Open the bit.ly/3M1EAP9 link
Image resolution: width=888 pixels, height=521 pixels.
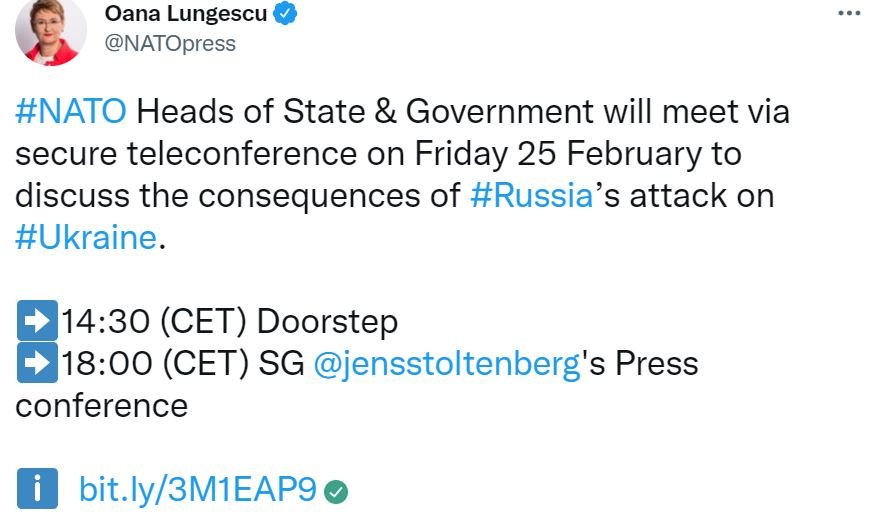pyautogui.click(x=198, y=489)
